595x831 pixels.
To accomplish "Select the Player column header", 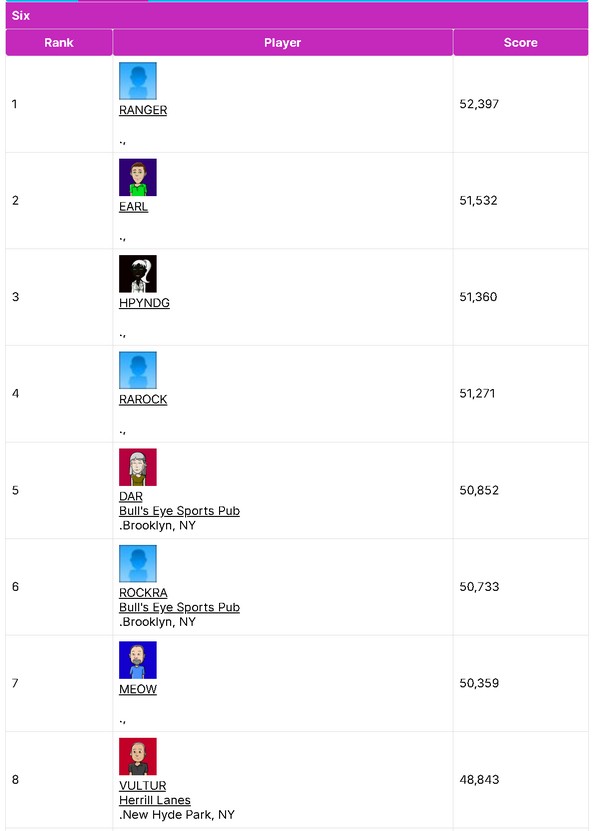I will [283, 43].
